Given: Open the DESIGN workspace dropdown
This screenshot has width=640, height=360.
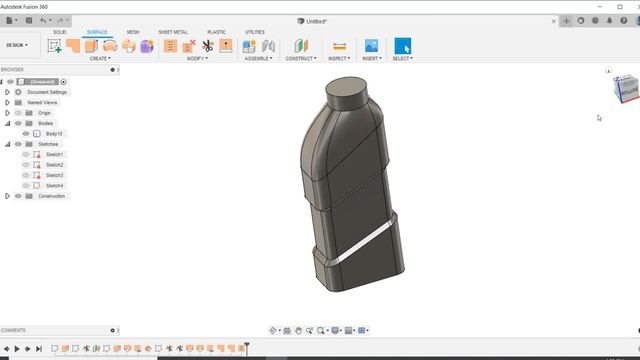Looking at the screenshot, I should [18, 45].
